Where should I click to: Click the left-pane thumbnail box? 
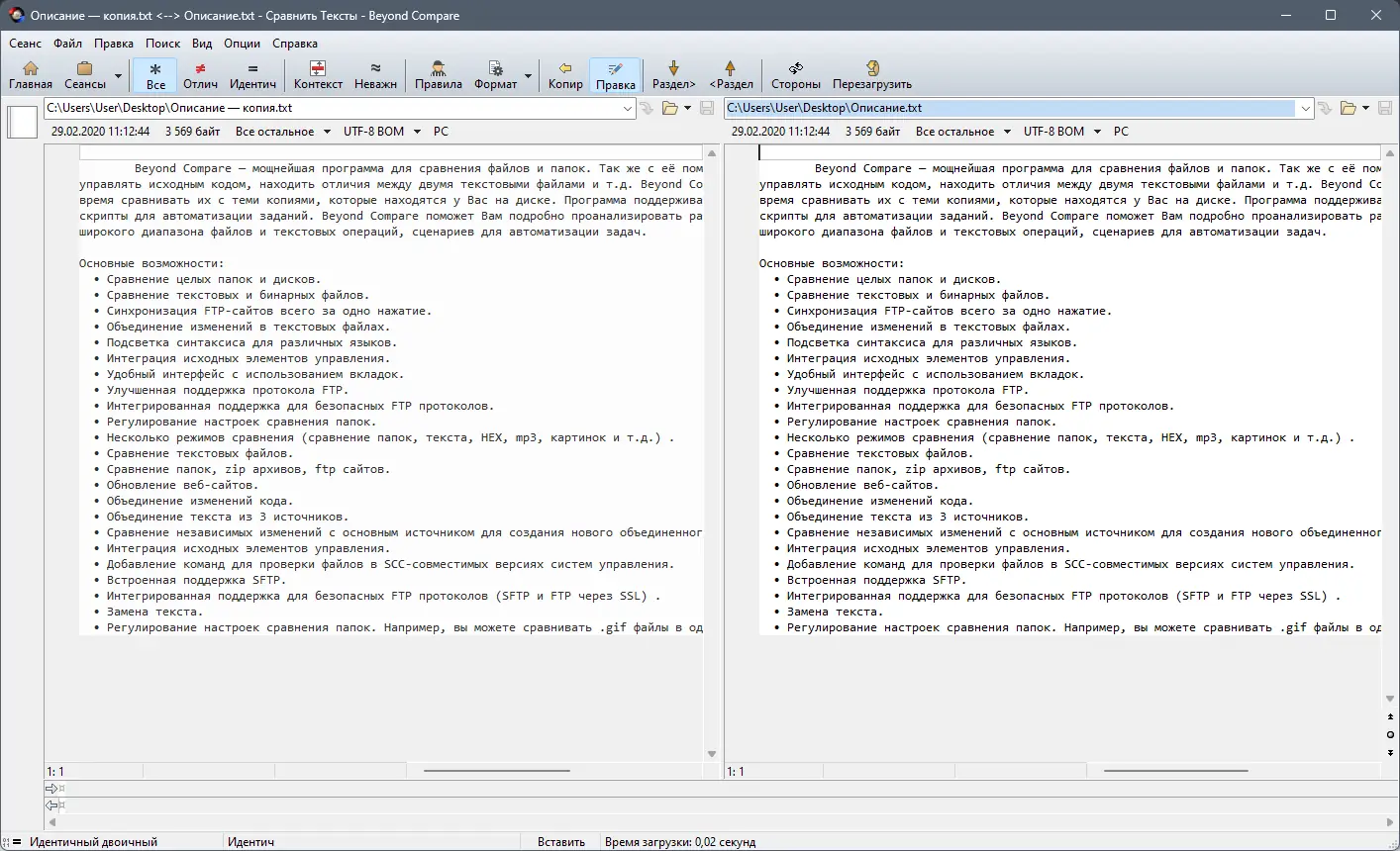(22, 122)
